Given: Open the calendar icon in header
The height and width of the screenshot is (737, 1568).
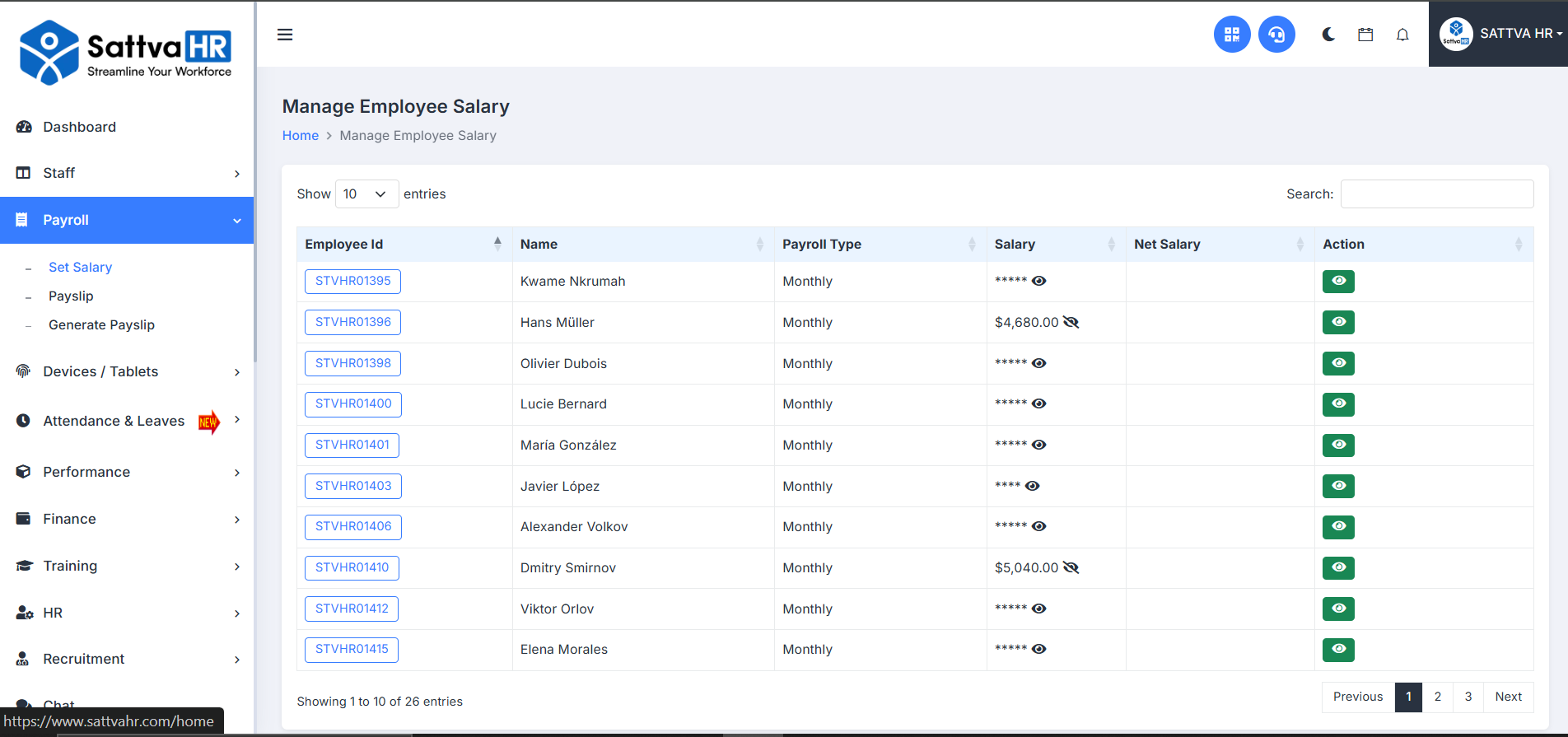Looking at the screenshot, I should click(1365, 35).
